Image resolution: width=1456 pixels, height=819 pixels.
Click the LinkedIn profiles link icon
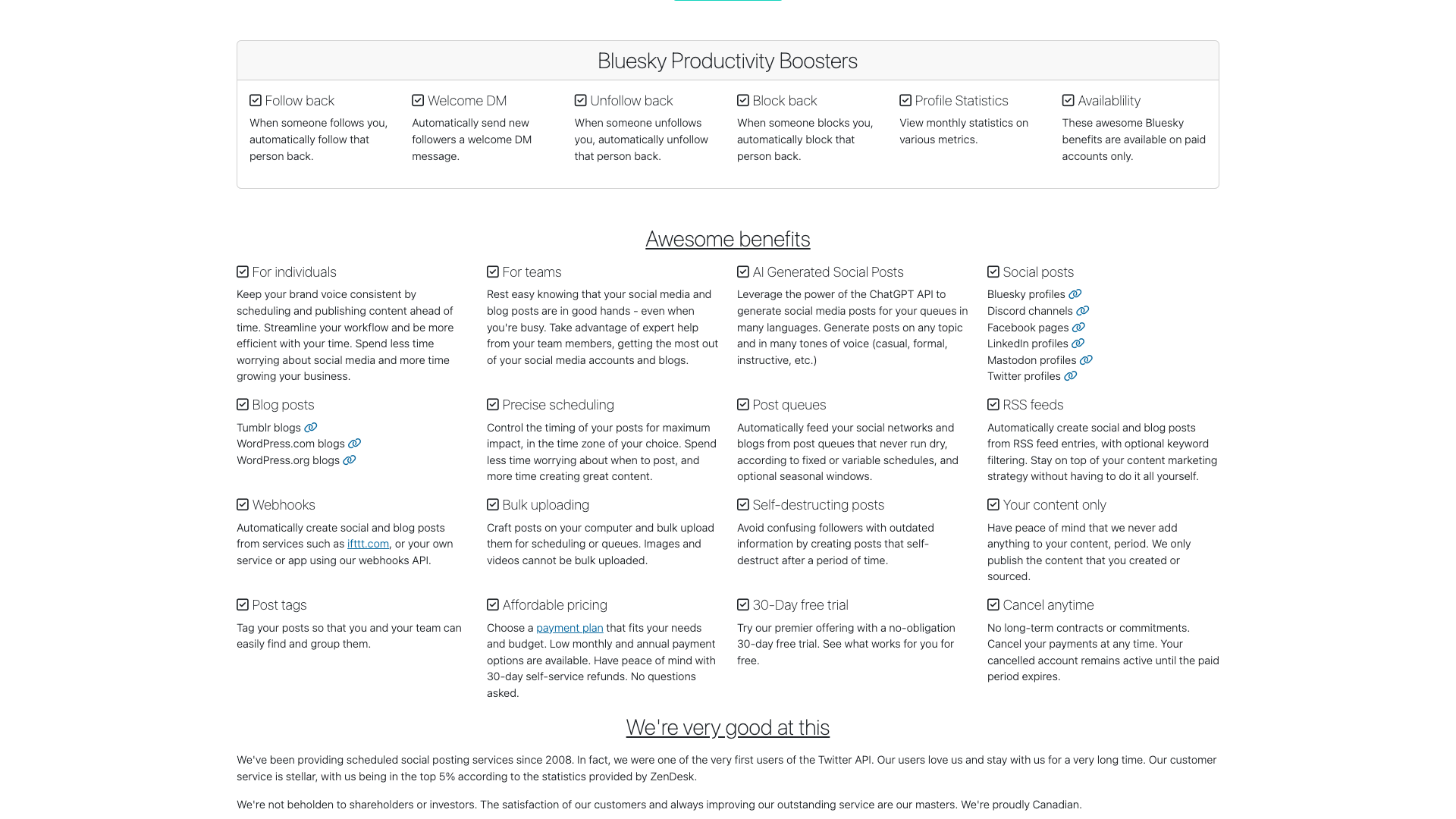(x=1079, y=344)
